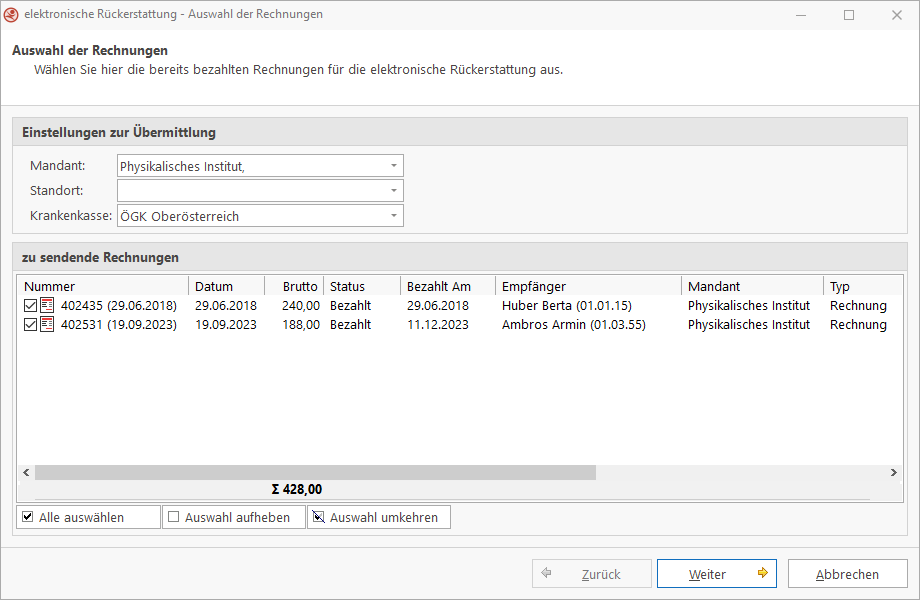Click the 'Auswahl umkehren' invert icon
Viewport: 920px width, 600px height.
[319, 517]
